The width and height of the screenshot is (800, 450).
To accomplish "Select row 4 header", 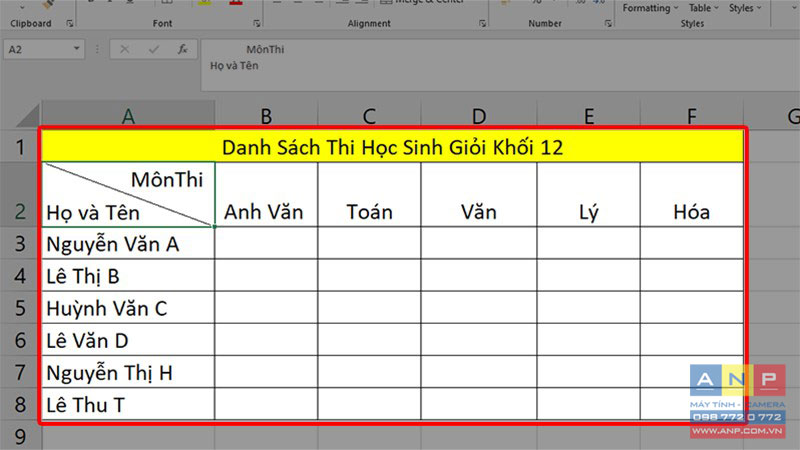I will coord(20,276).
